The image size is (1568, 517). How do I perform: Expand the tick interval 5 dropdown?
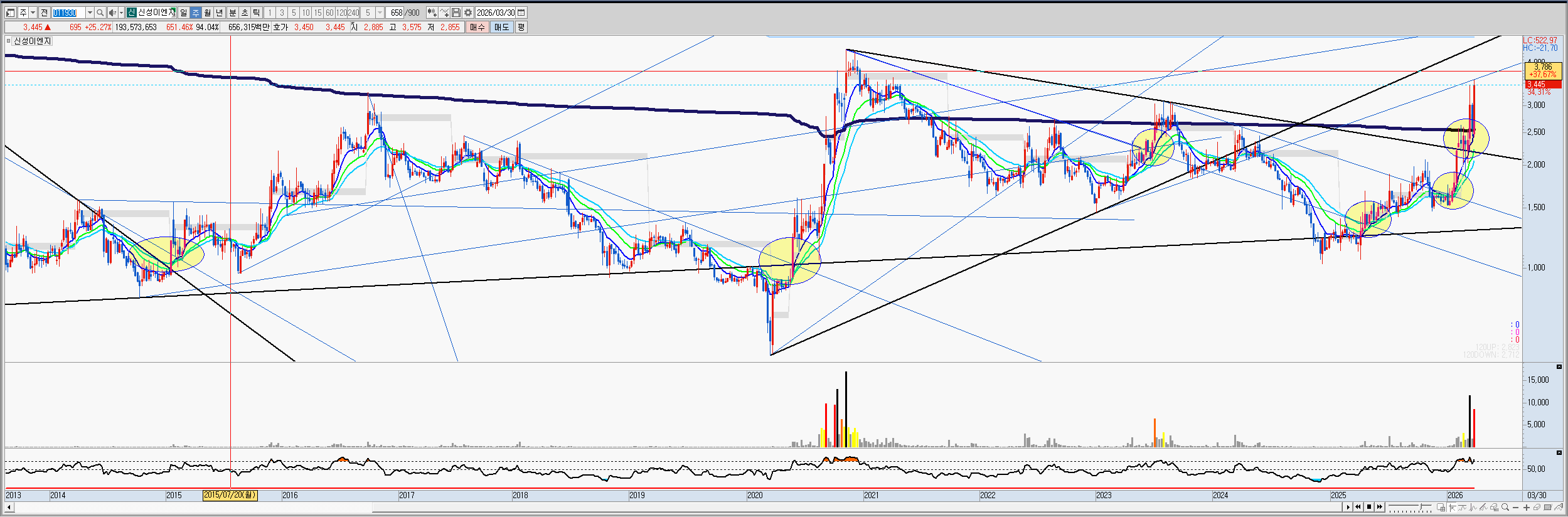point(380,13)
